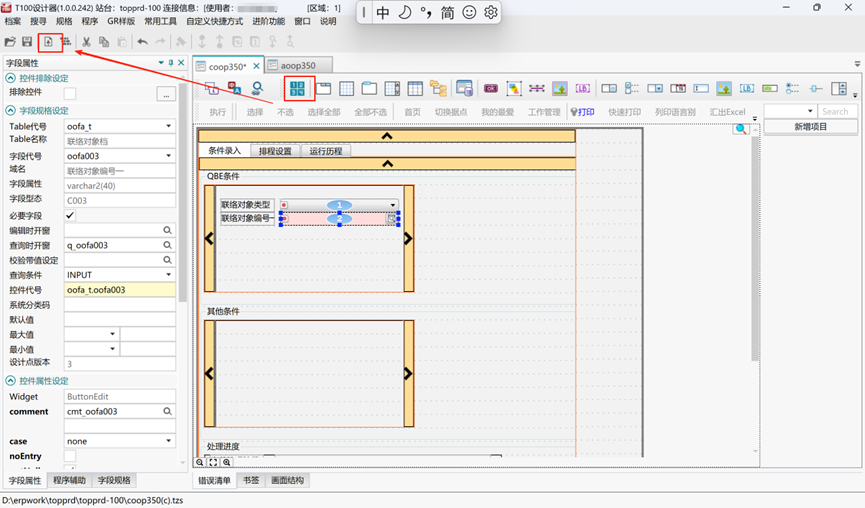Fit the canvas to view icon
The height and width of the screenshot is (508, 865).
pyautogui.click(x=213, y=462)
